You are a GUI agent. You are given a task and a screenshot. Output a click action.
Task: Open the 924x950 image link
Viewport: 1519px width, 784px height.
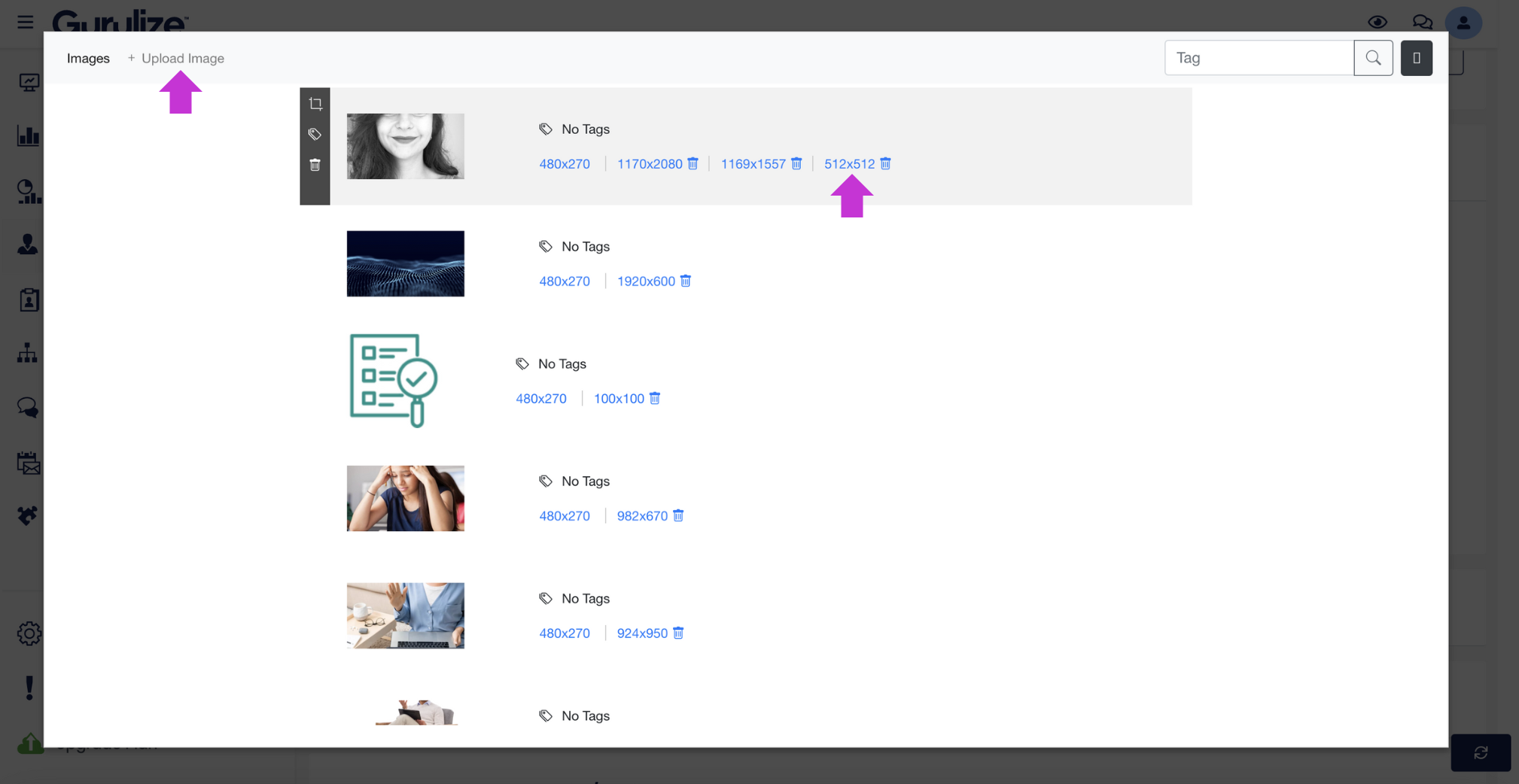[642, 633]
